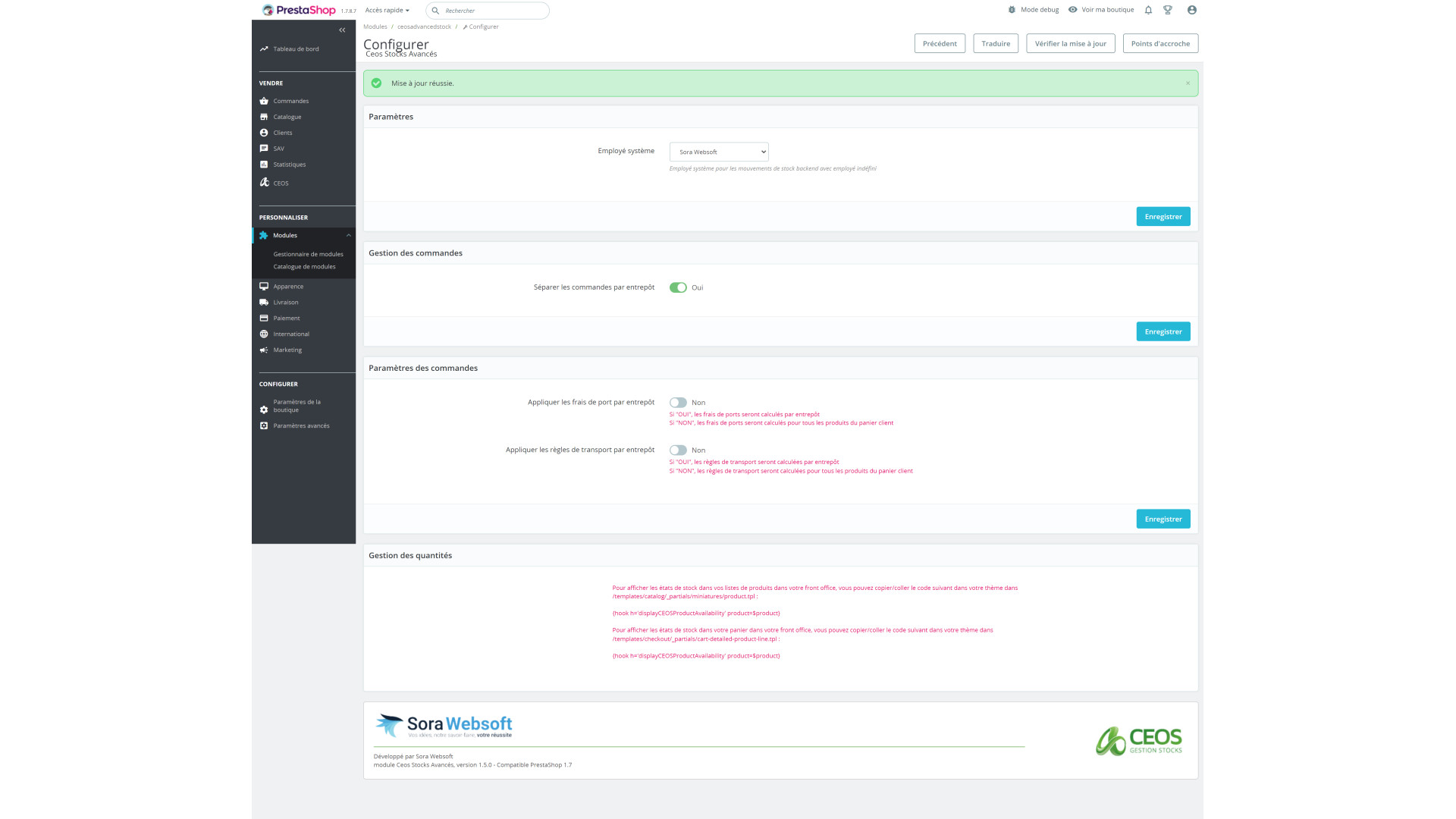
Task: Collapse the Modules sidebar section
Action: 349,236
